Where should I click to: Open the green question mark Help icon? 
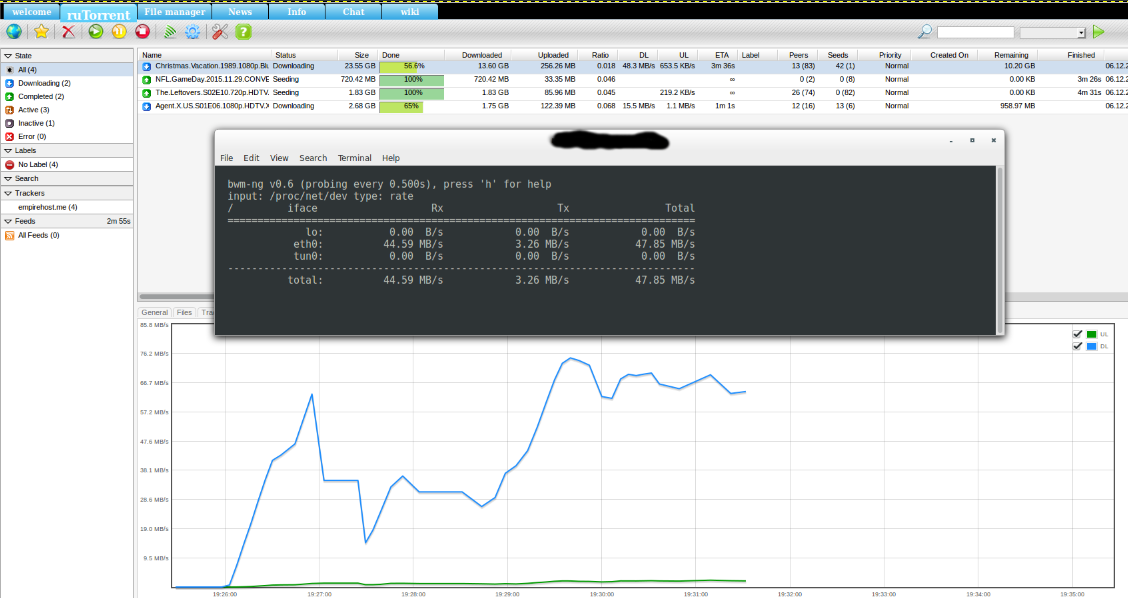tap(244, 32)
